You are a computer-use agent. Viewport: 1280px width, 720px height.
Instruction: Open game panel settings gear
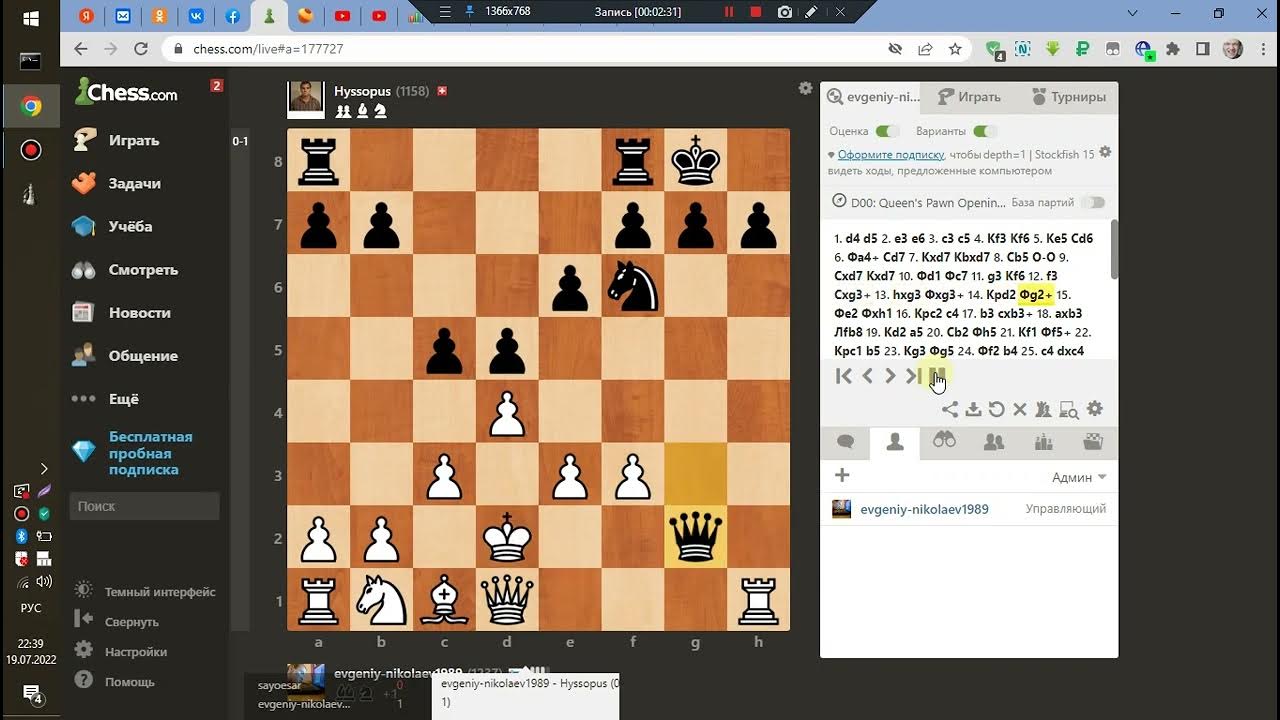(x=1095, y=409)
